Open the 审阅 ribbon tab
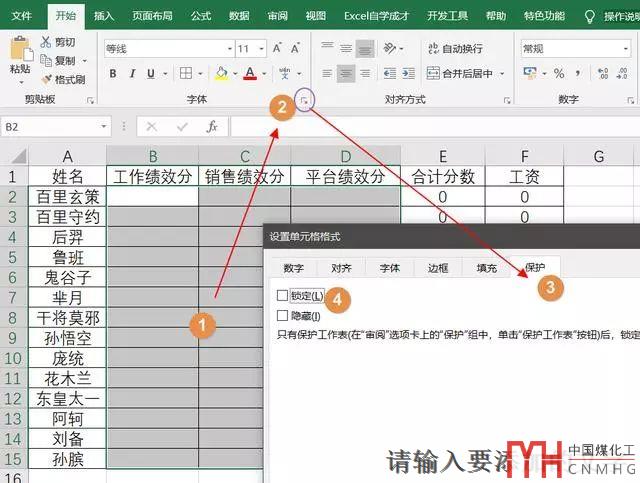640x483 pixels. click(278, 16)
